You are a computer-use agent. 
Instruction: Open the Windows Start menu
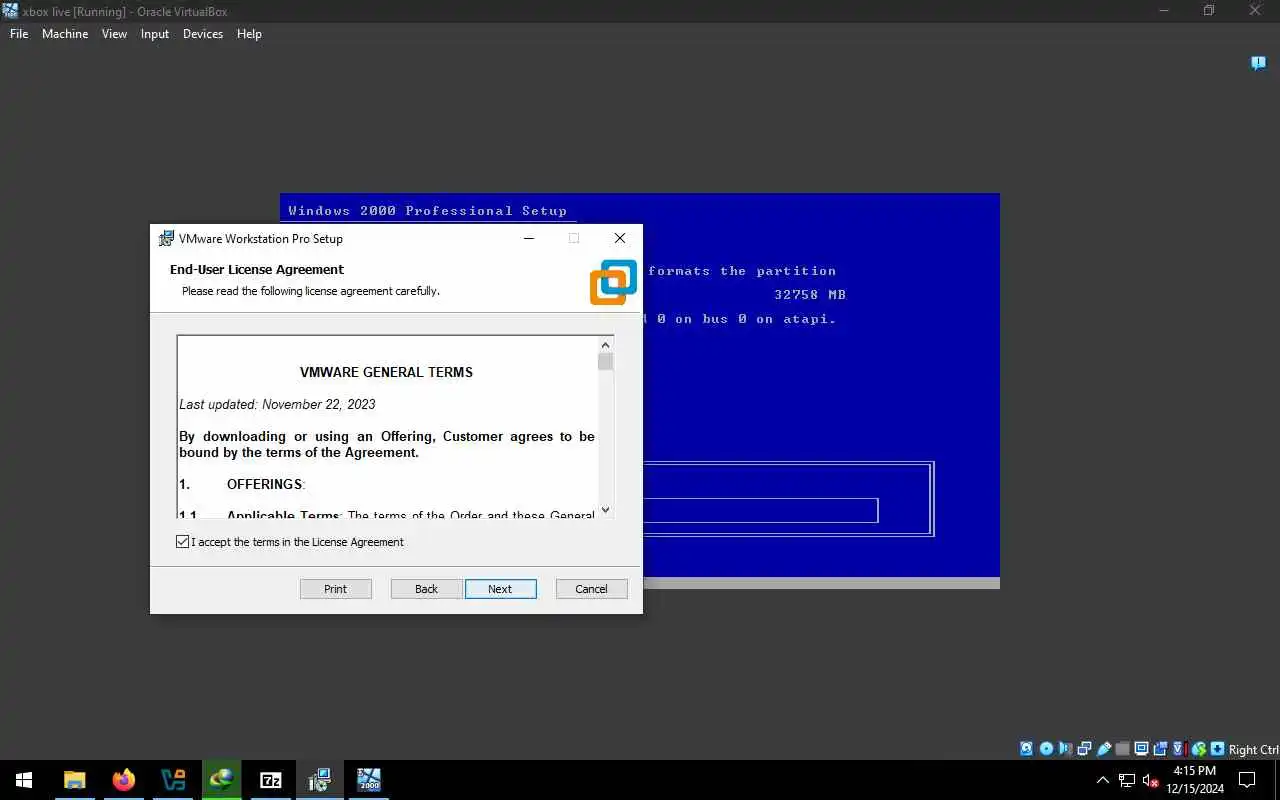24,780
